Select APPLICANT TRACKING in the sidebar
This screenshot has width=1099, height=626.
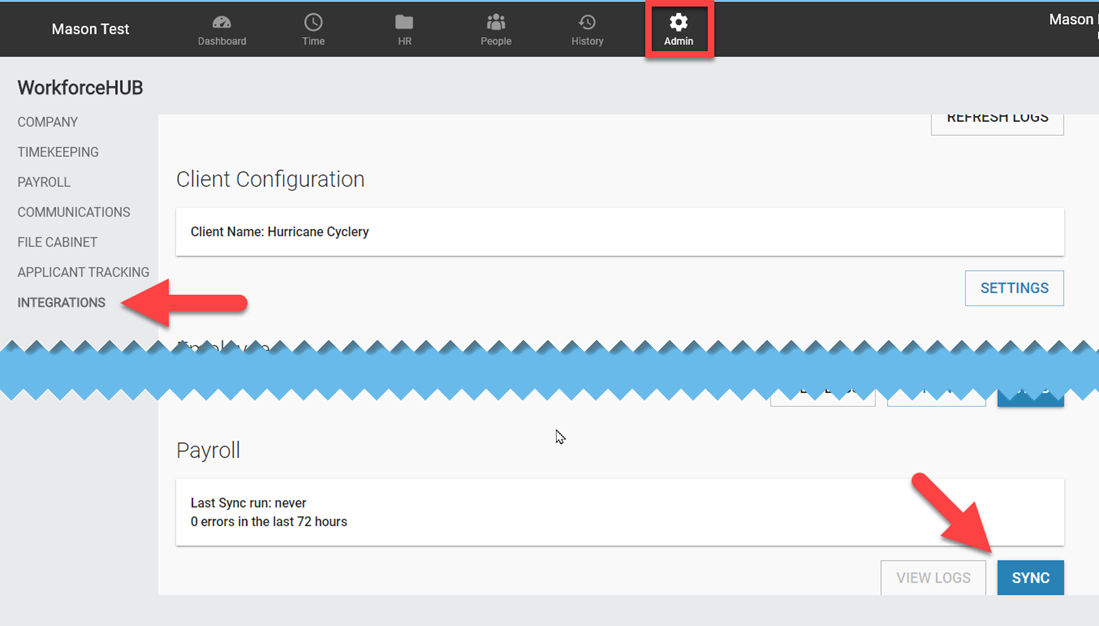click(x=83, y=272)
